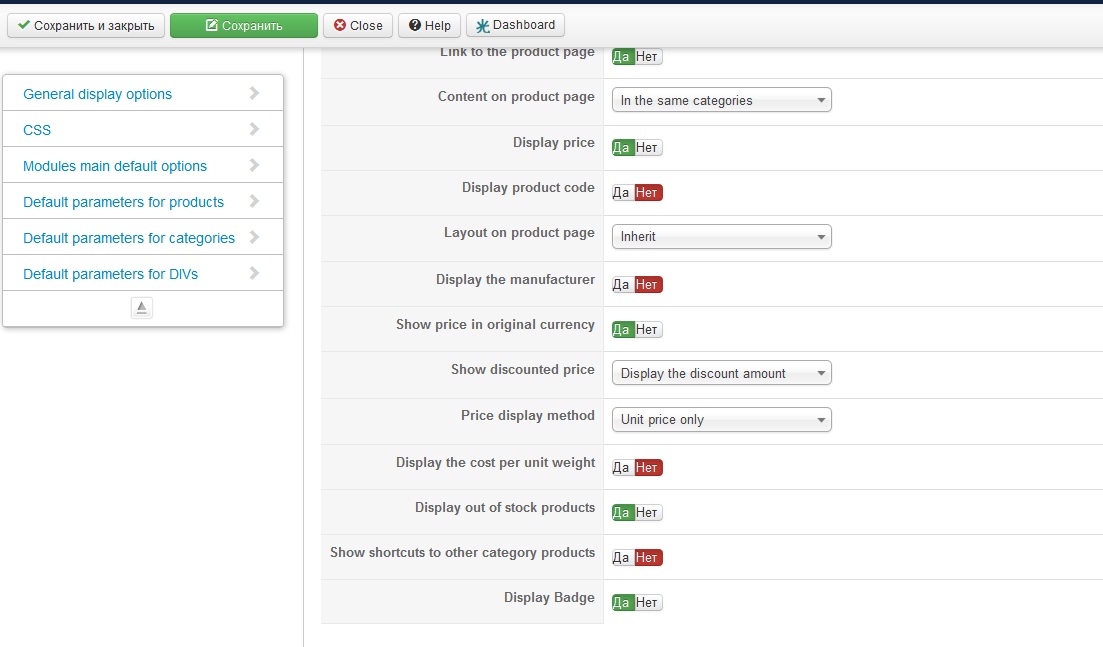1103x647 pixels.
Task: Click the collapse arrow icon under sidebar menu
Action: pyautogui.click(x=142, y=308)
